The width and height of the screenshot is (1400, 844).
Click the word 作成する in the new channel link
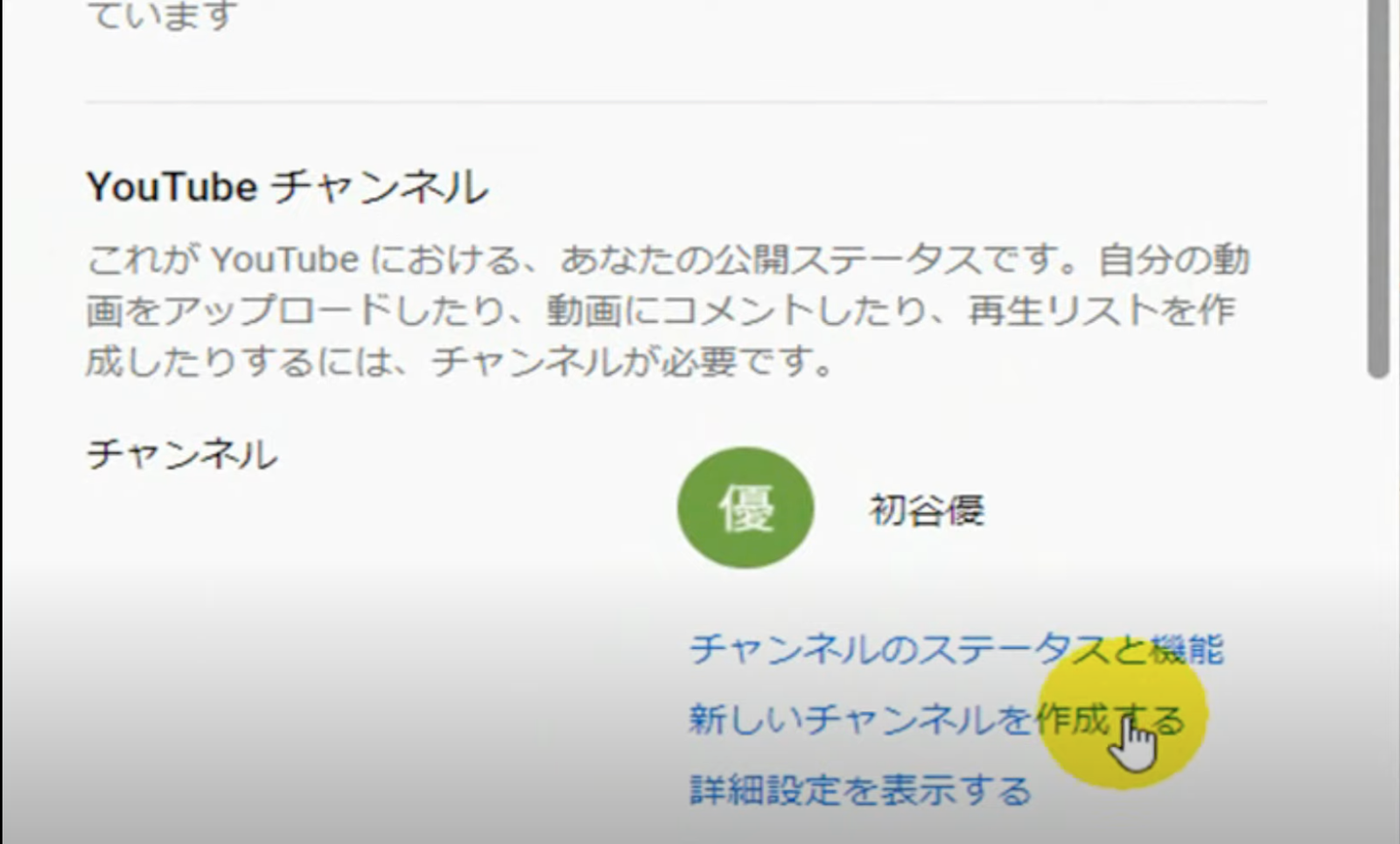coord(1109,720)
